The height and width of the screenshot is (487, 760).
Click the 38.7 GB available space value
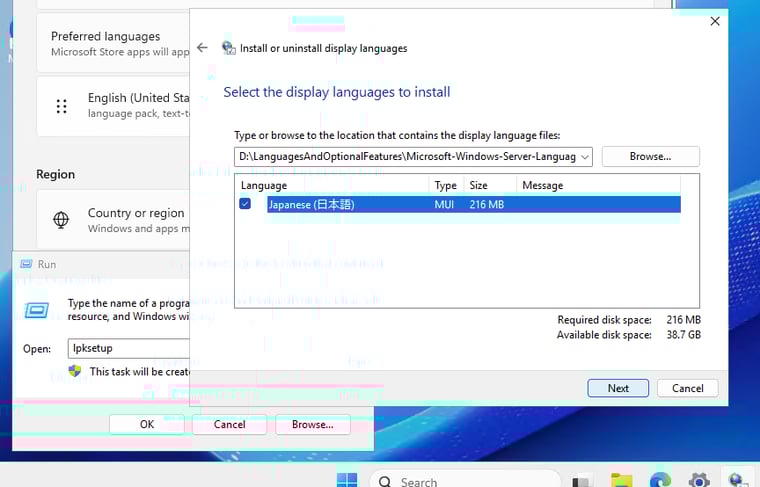point(683,334)
